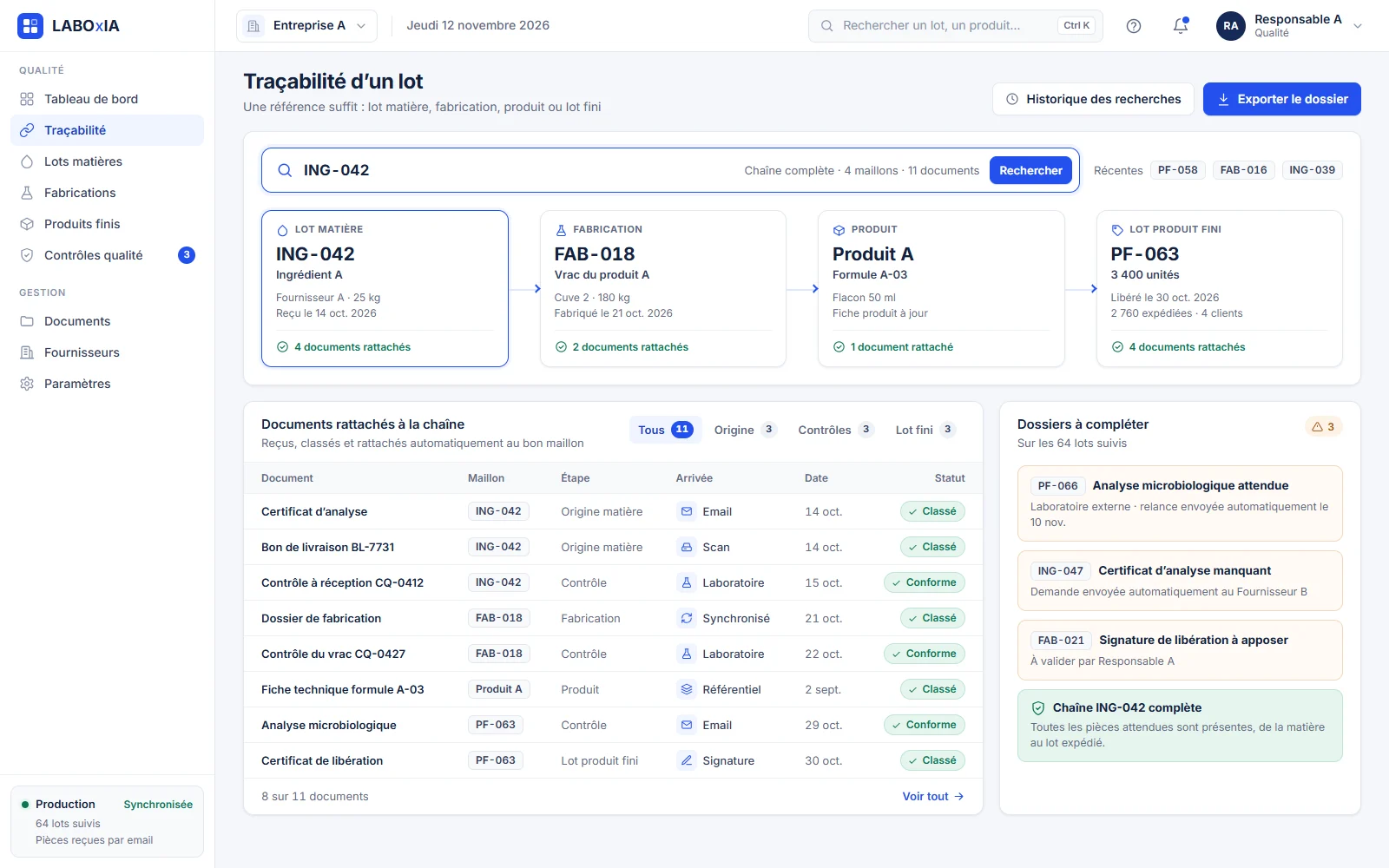Click the Traçabilité sidebar item
This screenshot has width=1389, height=868.
[x=107, y=130]
